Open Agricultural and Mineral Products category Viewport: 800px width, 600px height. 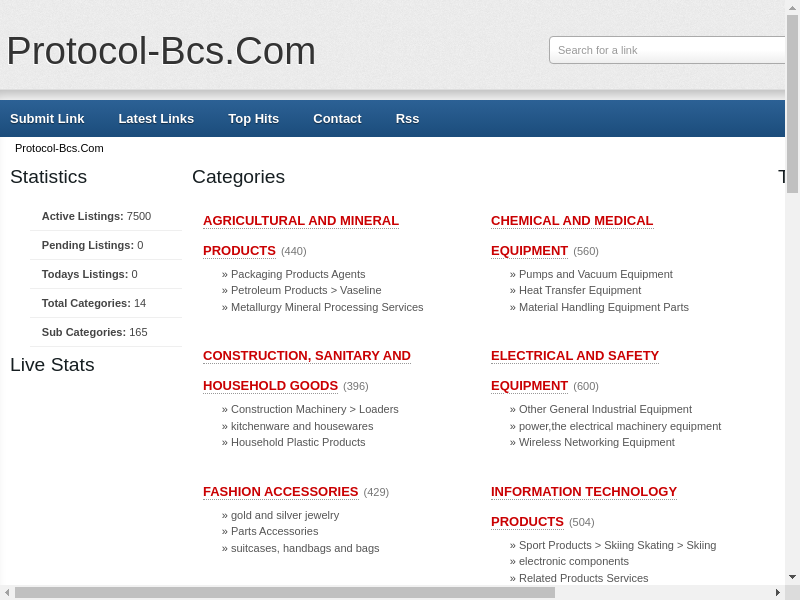pyautogui.click(x=300, y=221)
